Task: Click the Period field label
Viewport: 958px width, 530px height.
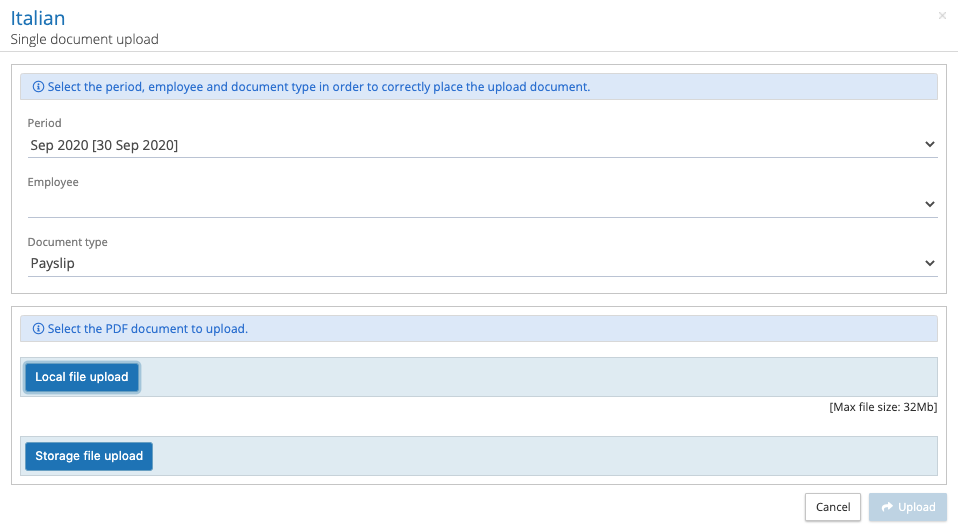Action: point(44,123)
